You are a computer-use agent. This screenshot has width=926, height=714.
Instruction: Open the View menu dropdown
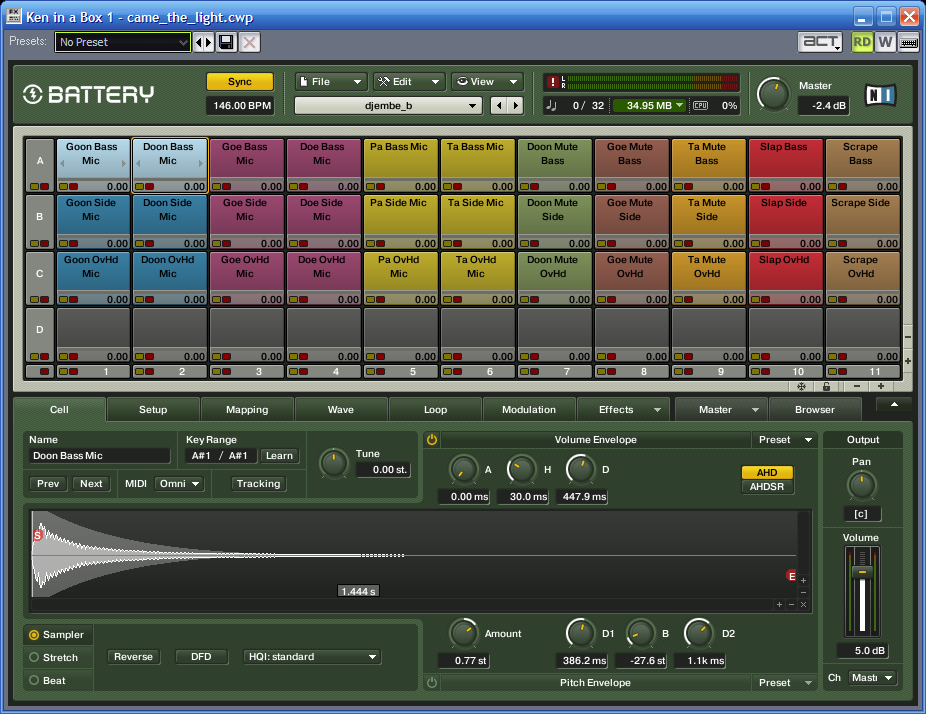point(487,81)
